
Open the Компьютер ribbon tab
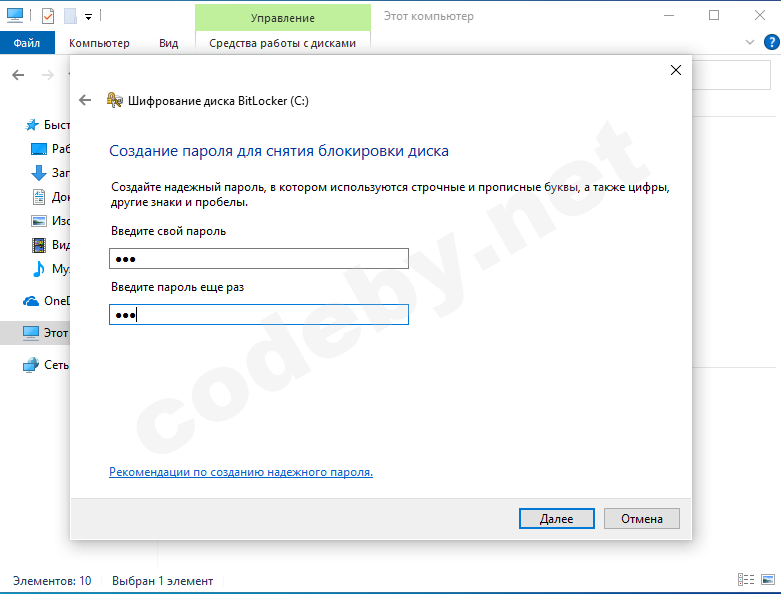click(x=99, y=43)
